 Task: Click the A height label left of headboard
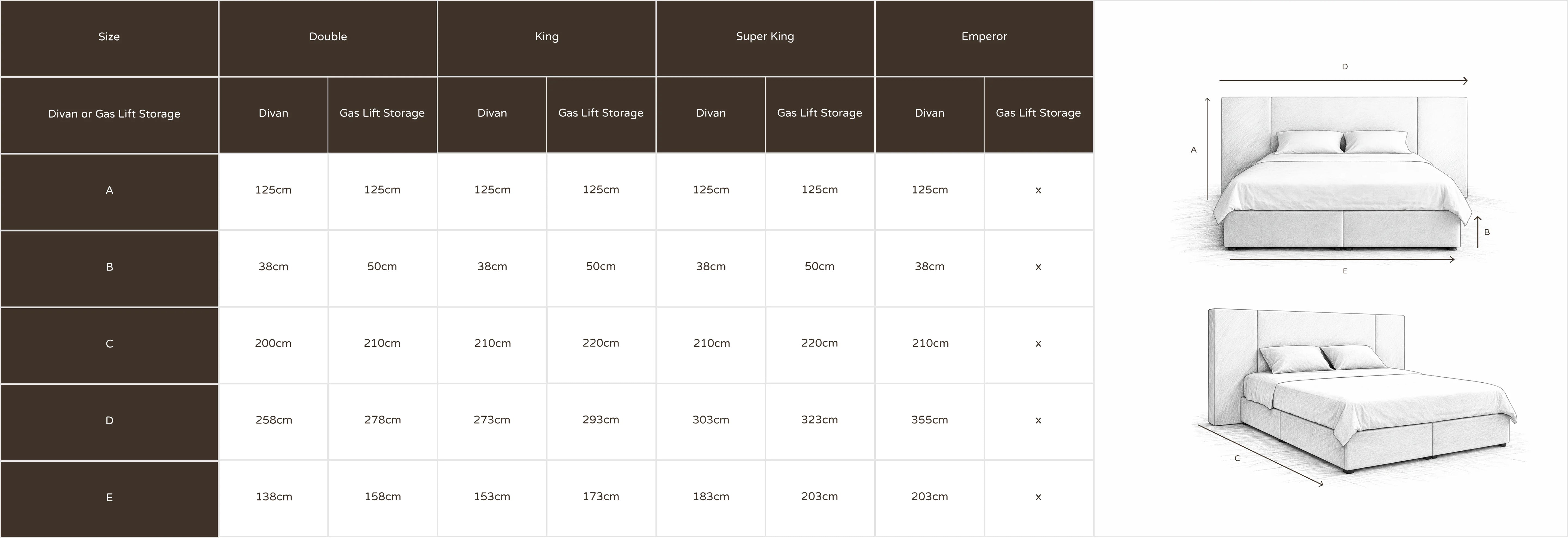pyautogui.click(x=1193, y=150)
